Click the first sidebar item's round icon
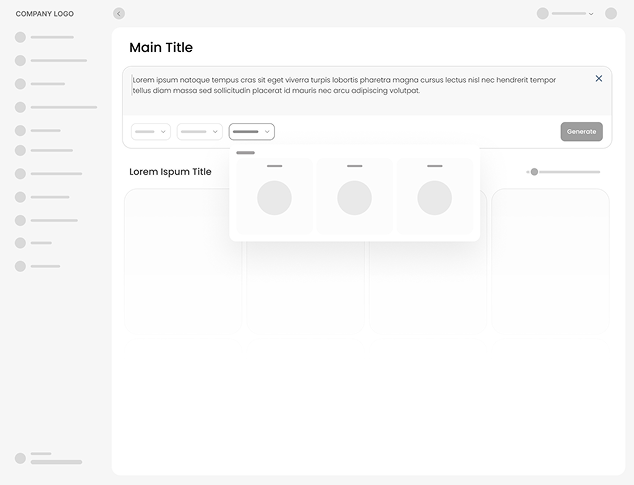This screenshot has width=634, height=485. pos(20,37)
